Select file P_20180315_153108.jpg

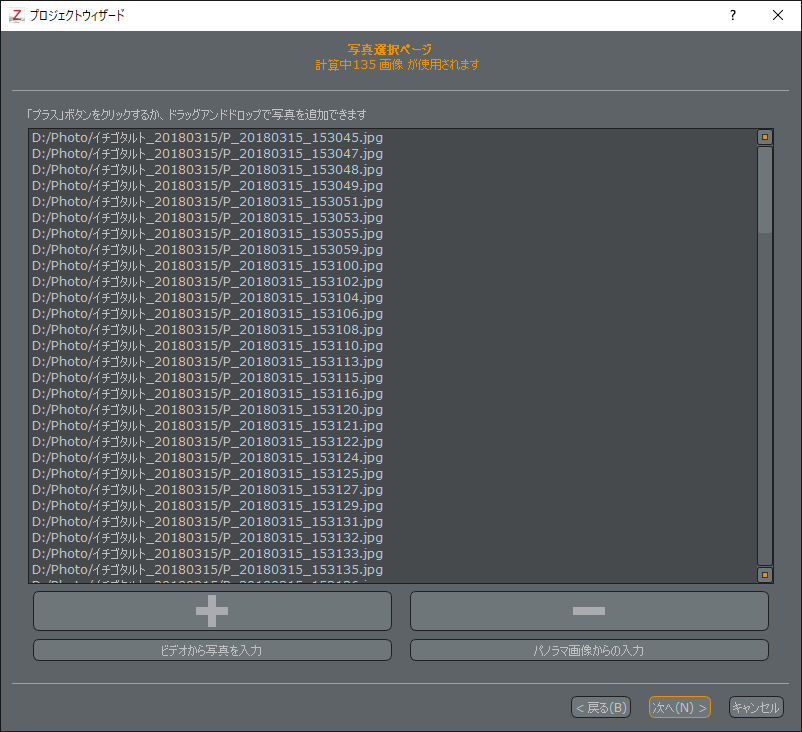tap(393, 329)
